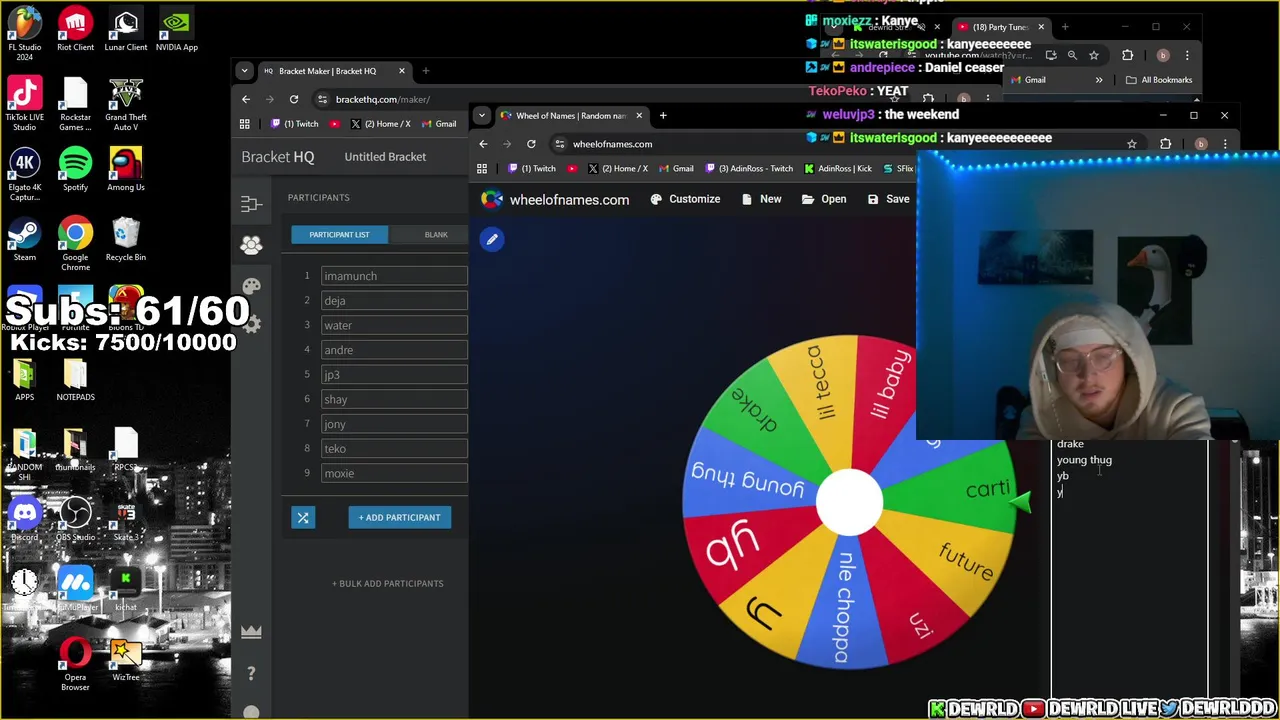This screenshot has width=1280, height=720.
Task: Open Gmail bookmark in Wheel of Names window
Action: (675, 169)
